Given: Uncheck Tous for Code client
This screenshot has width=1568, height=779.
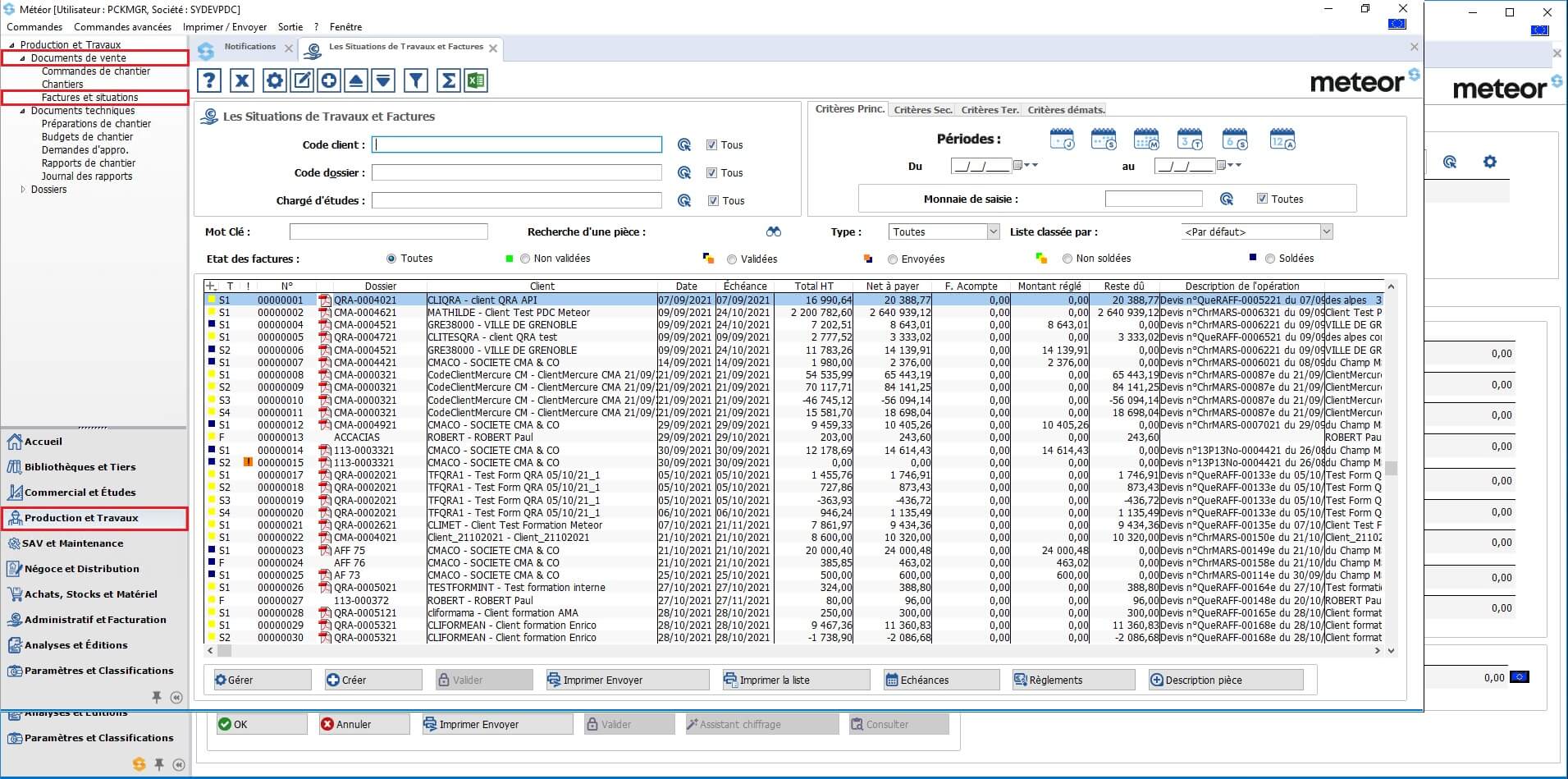Looking at the screenshot, I should 711,145.
